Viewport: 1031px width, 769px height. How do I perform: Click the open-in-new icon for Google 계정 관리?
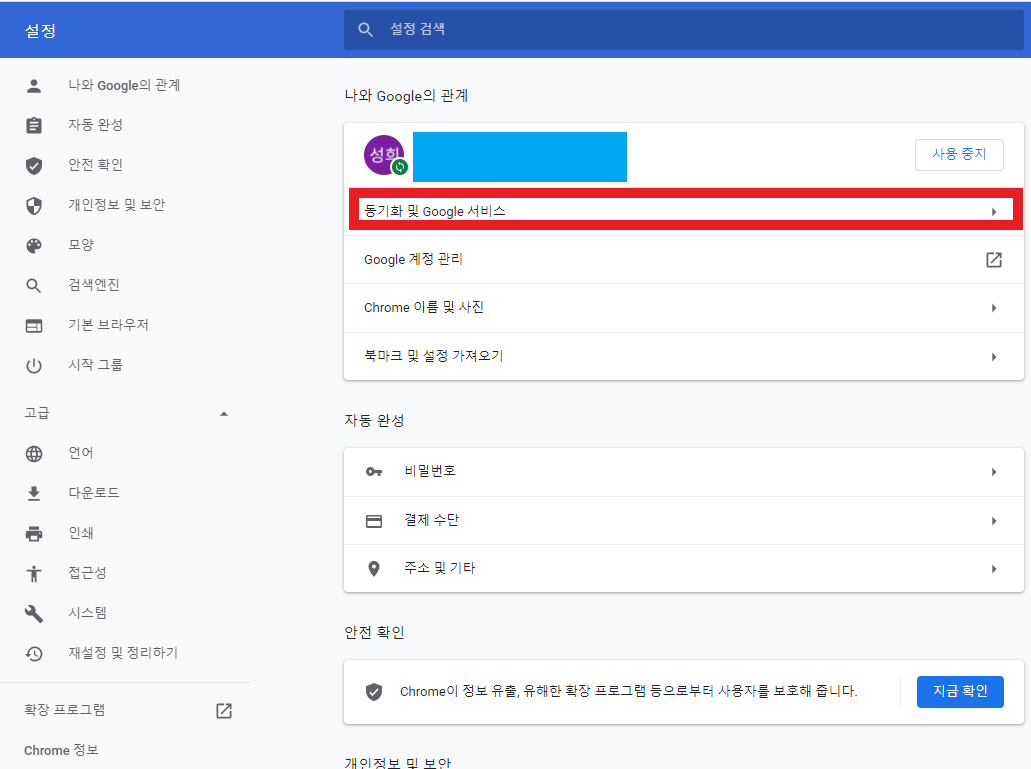click(x=994, y=260)
